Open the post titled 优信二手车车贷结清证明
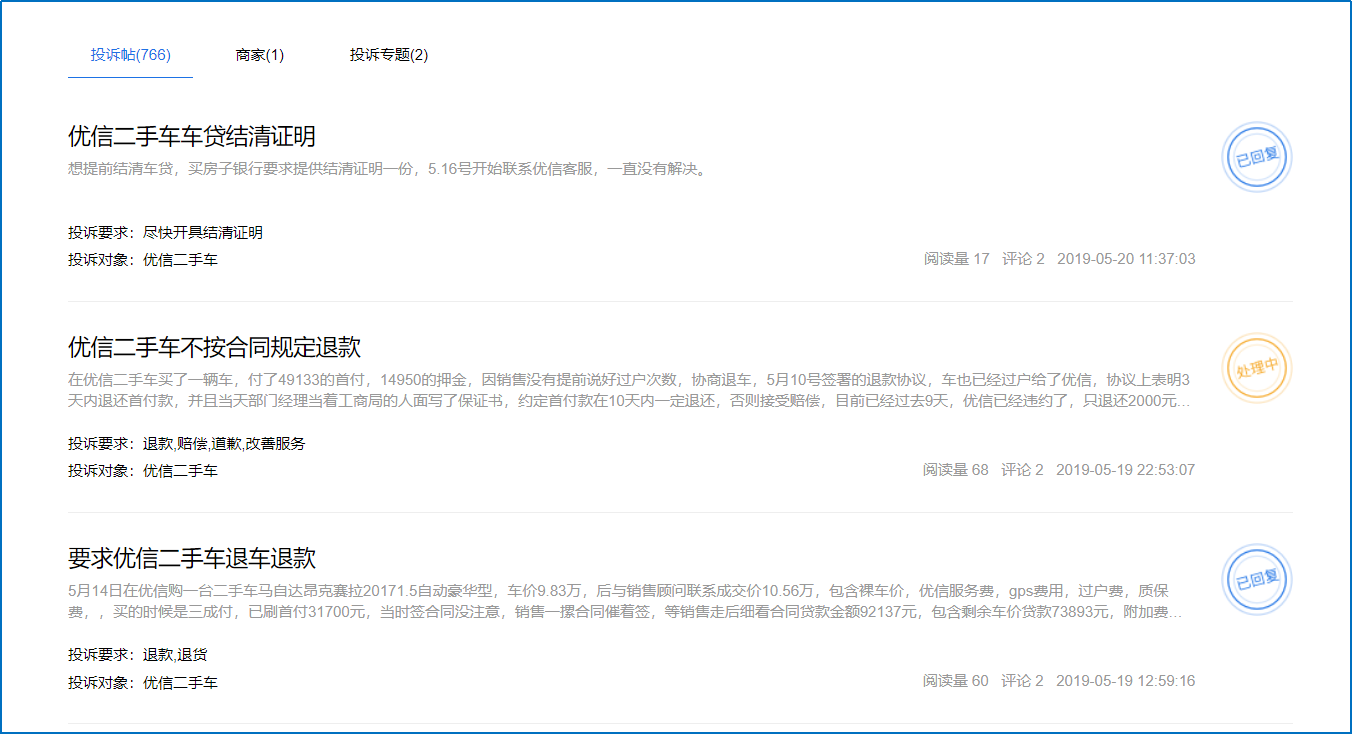 pyautogui.click(x=192, y=137)
